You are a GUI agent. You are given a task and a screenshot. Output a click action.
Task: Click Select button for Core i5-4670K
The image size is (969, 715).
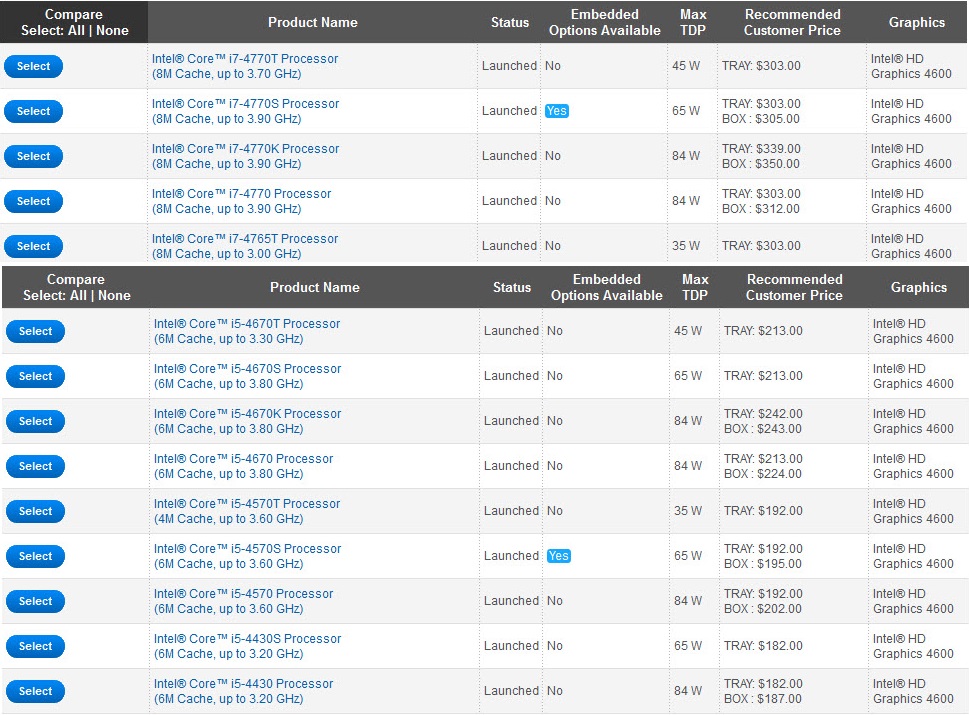pos(35,421)
